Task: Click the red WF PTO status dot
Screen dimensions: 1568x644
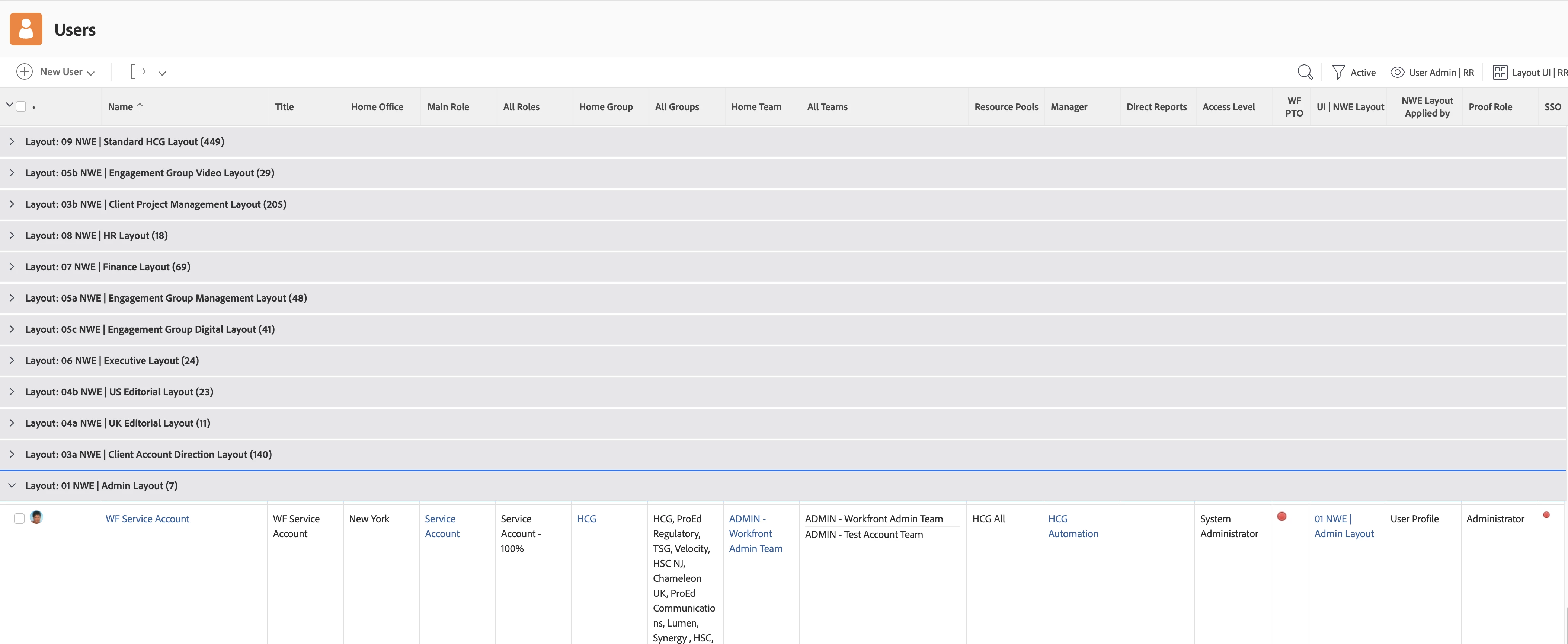Action: click(x=1281, y=516)
